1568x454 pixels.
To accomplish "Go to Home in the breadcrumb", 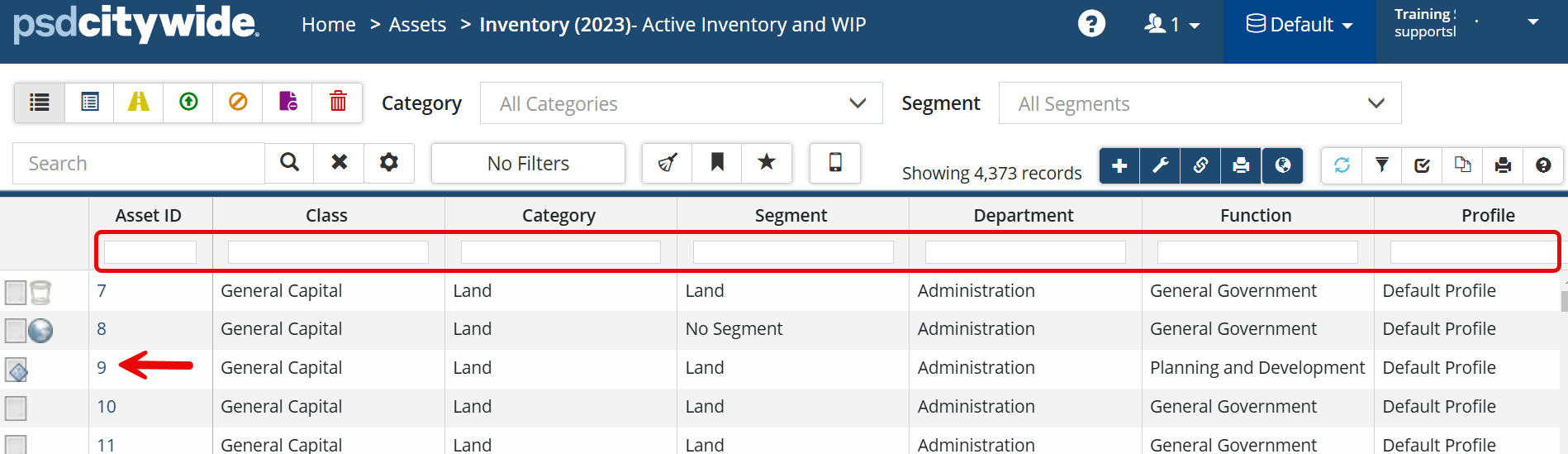I will tap(328, 25).
